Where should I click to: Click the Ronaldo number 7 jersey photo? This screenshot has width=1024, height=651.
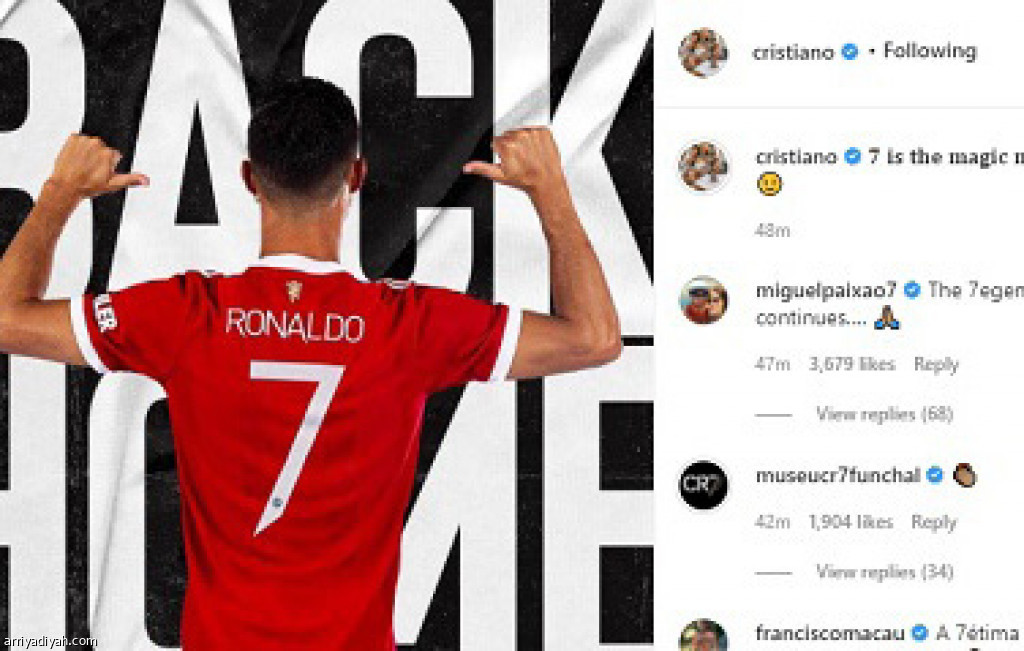327,325
